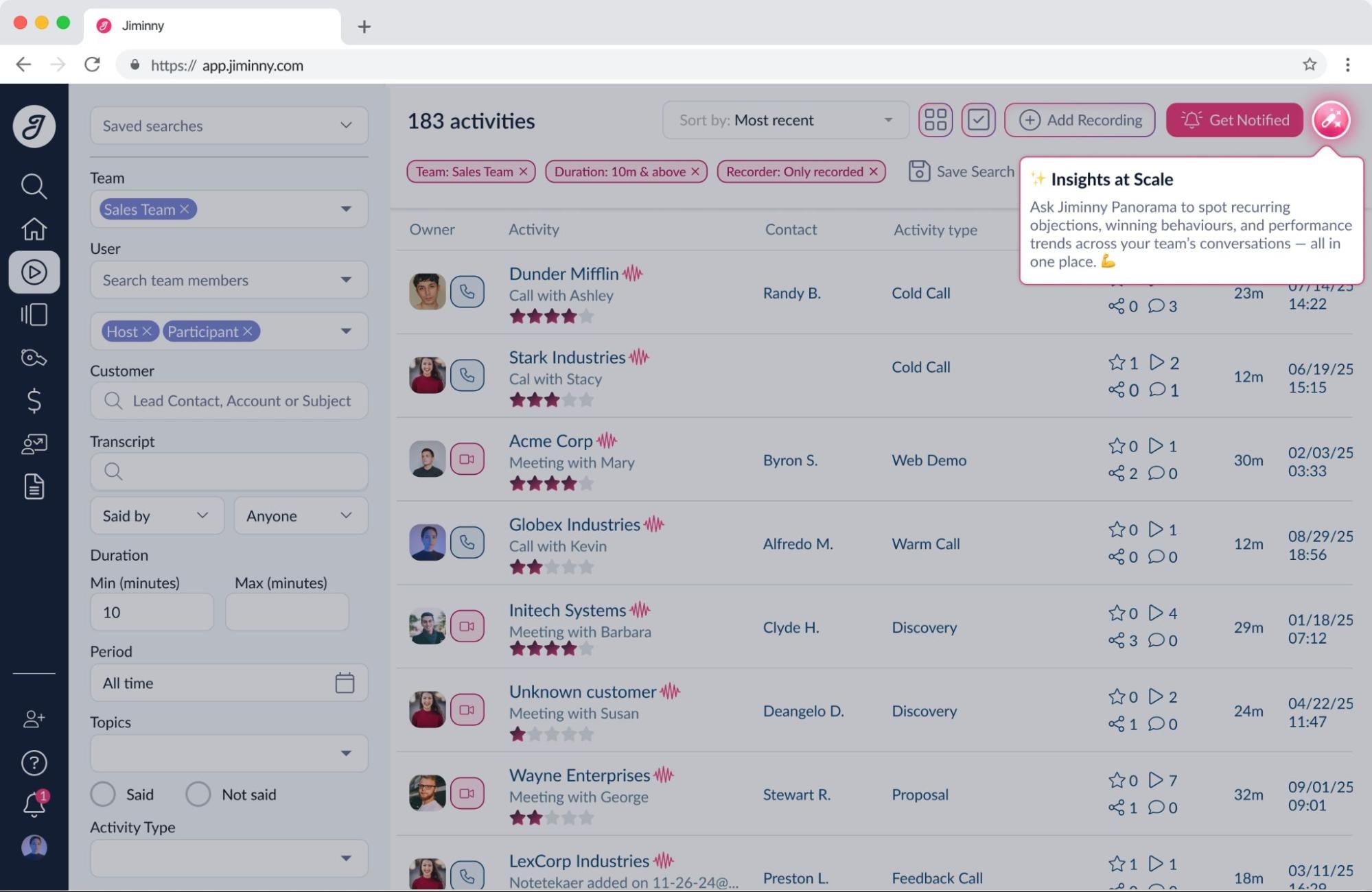This screenshot has height=892, width=1372.
Task: Switch to grid view layout icon
Action: click(x=935, y=120)
